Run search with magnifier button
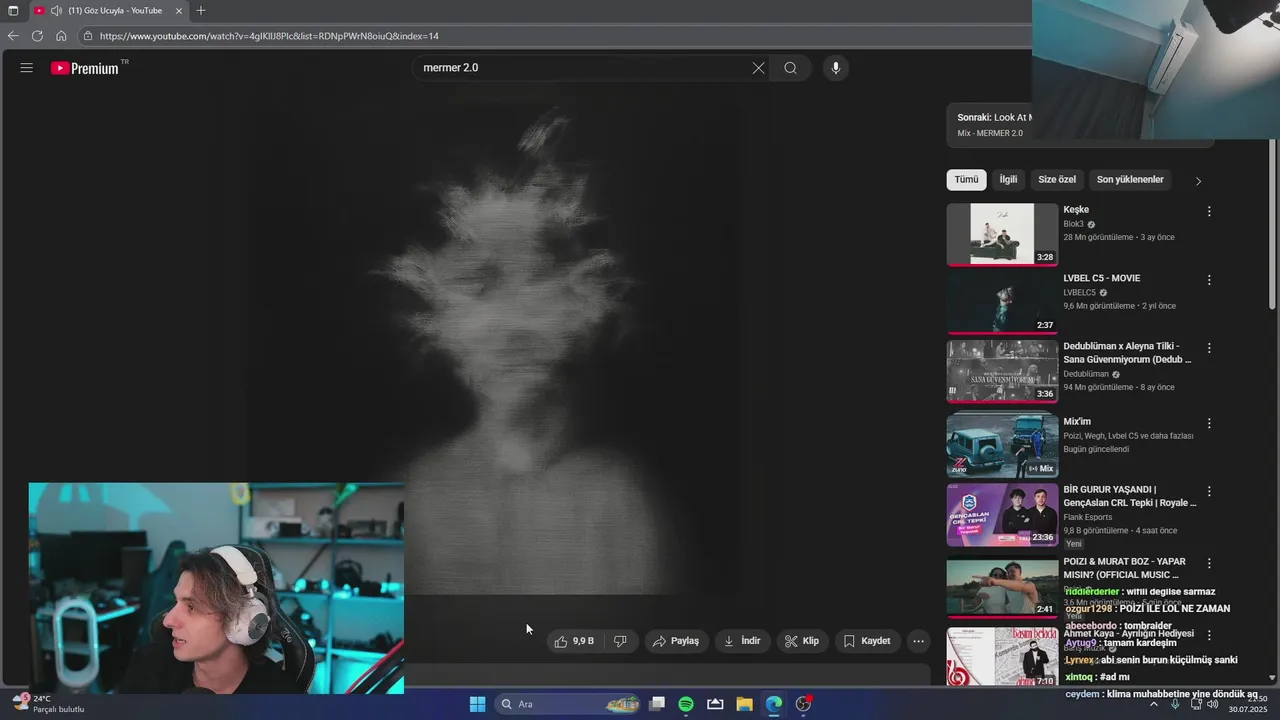The width and height of the screenshot is (1280, 720). point(790,68)
